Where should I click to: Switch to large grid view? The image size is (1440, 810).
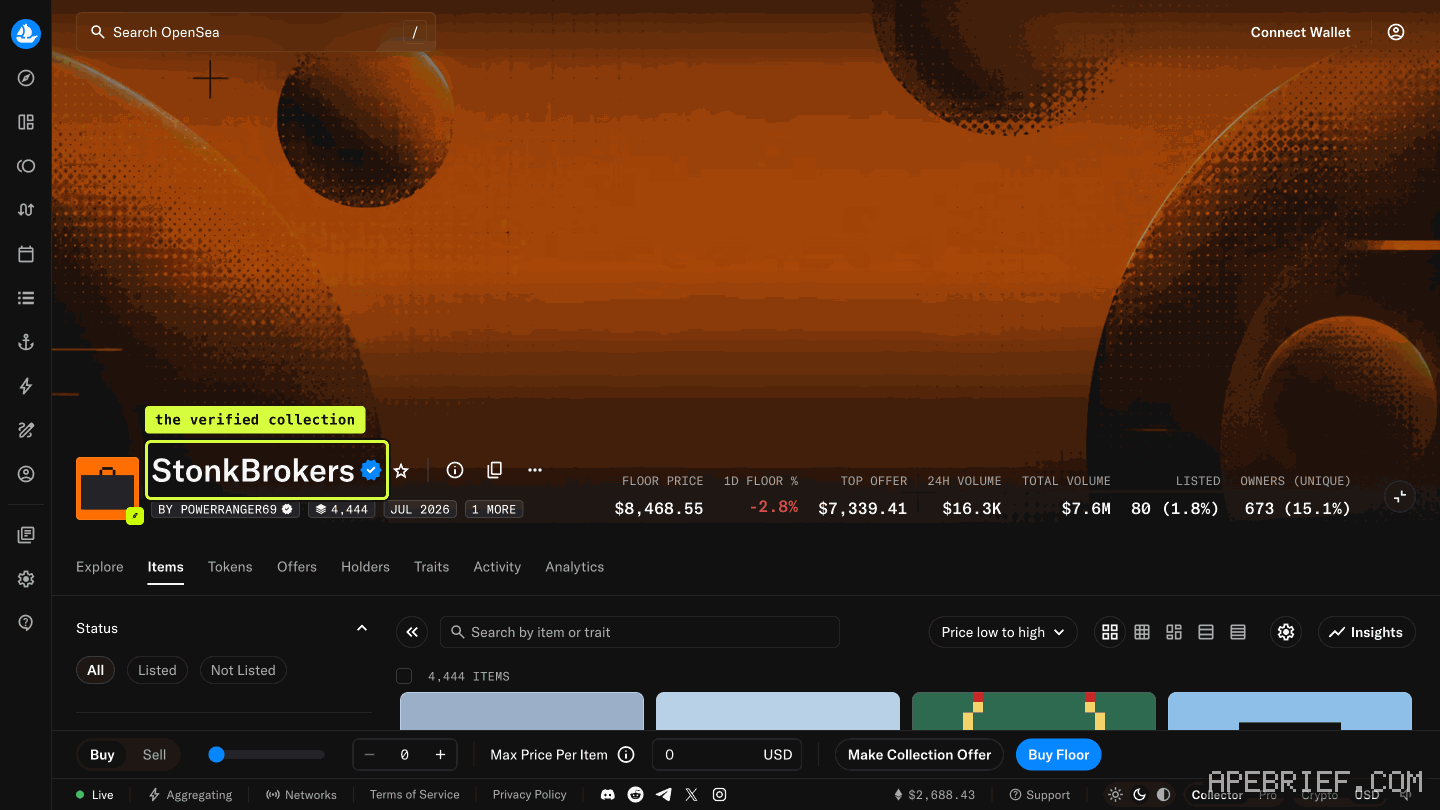[1110, 632]
